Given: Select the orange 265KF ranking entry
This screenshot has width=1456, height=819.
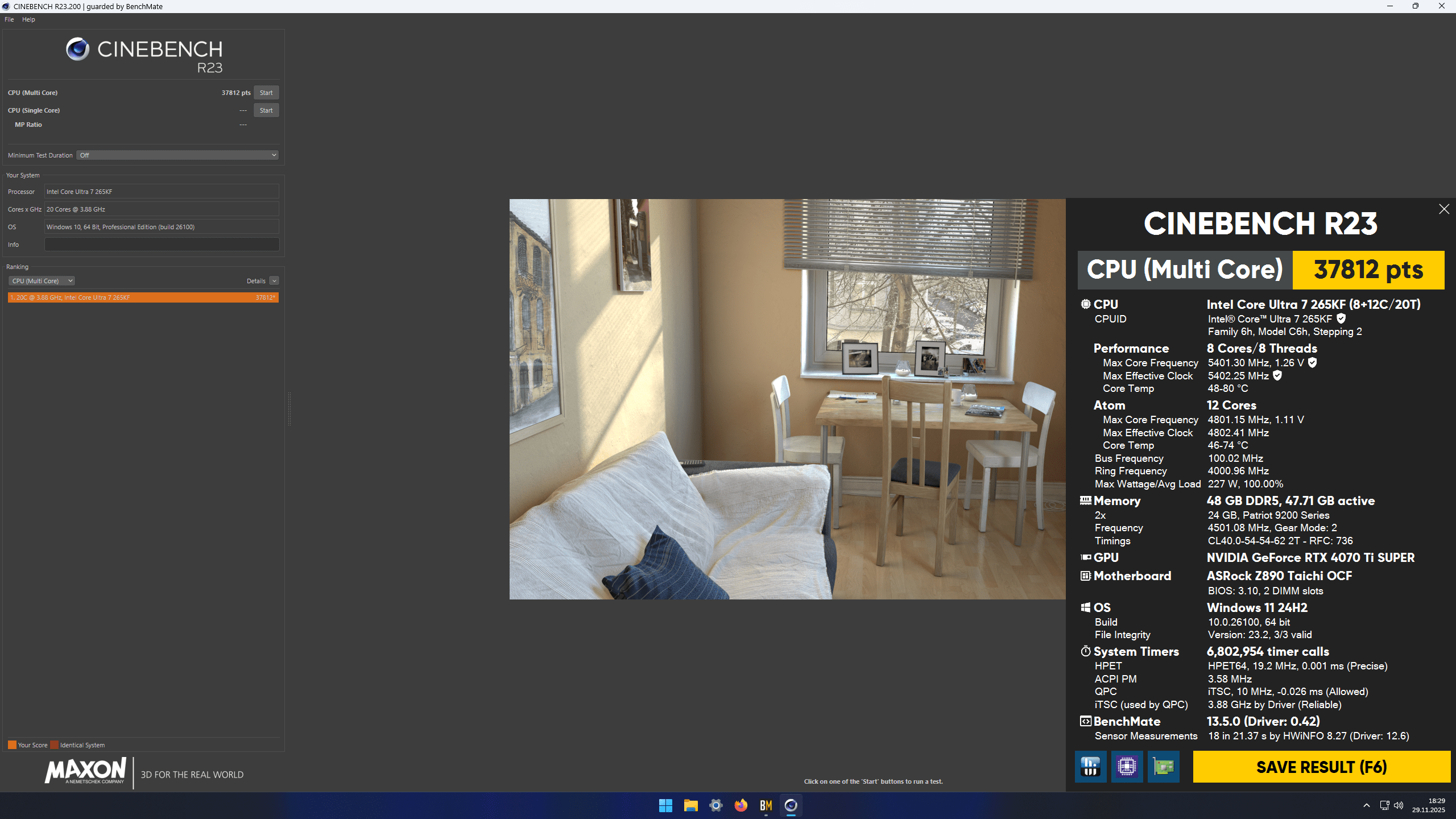Looking at the screenshot, I should [x=143, y=297].
